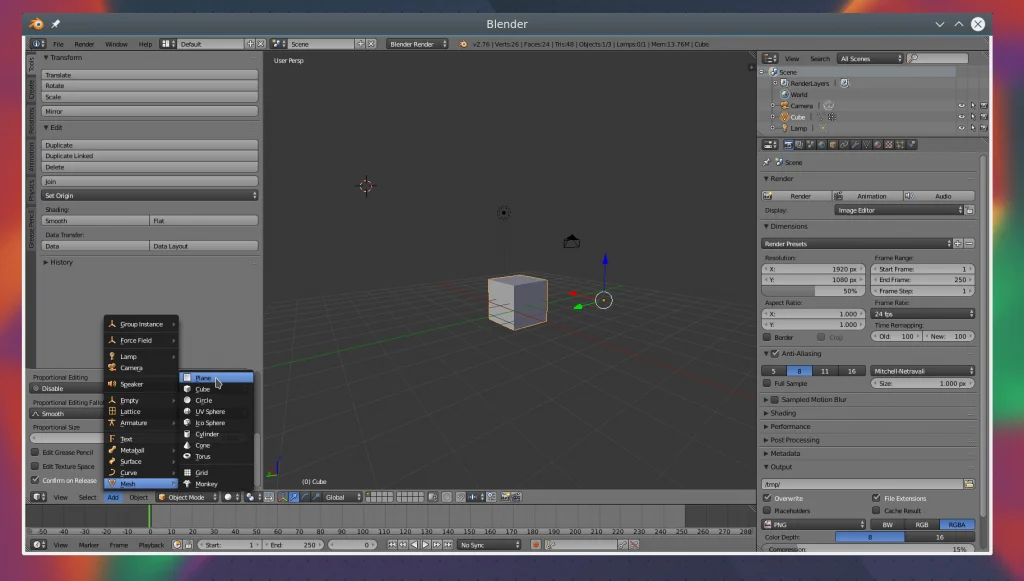Click the Camera icon in the Add menu
Screen dimensions: 1024x581
pos(113,368)
